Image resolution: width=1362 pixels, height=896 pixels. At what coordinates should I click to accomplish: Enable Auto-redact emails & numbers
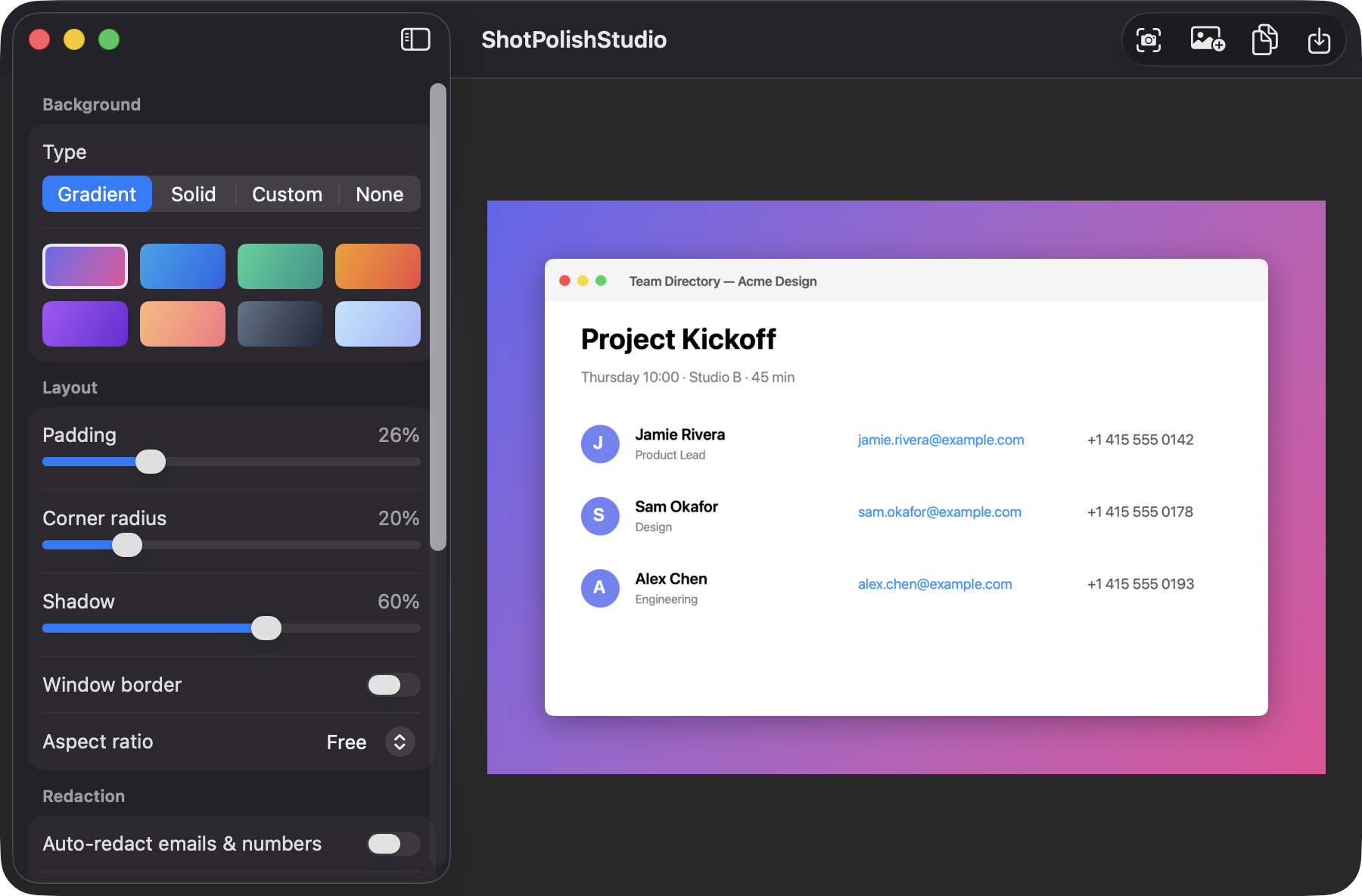[393, 844]
